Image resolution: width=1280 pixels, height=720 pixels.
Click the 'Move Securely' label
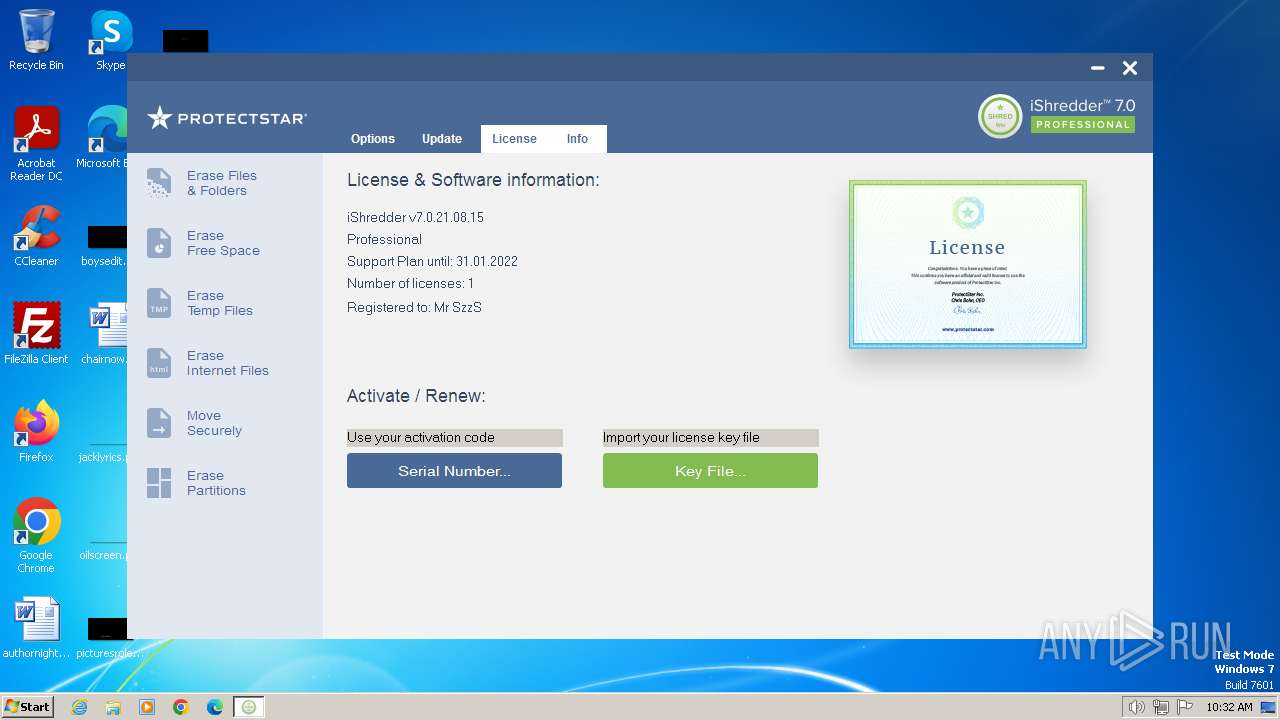214,423
